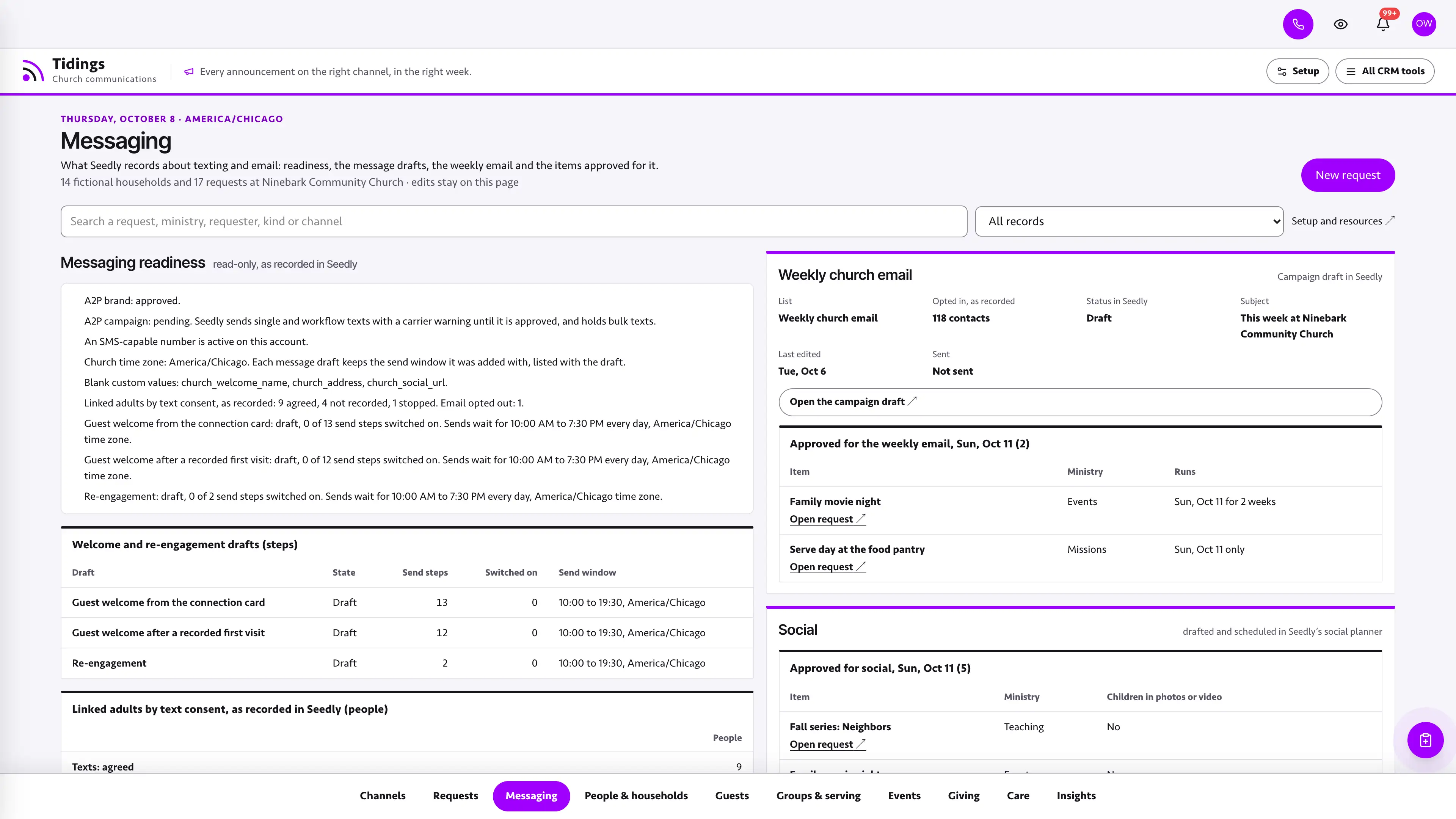Open Setup from the header
Viewport: 1456px width, 819px height.
click(1297, 71)
